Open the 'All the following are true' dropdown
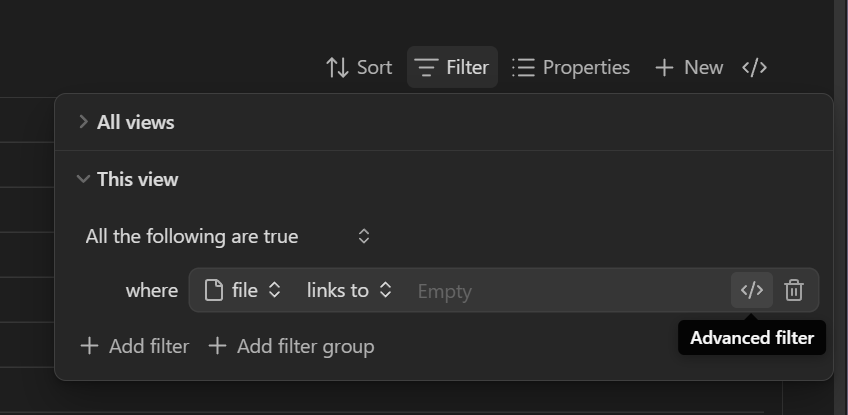 [229, 237]
